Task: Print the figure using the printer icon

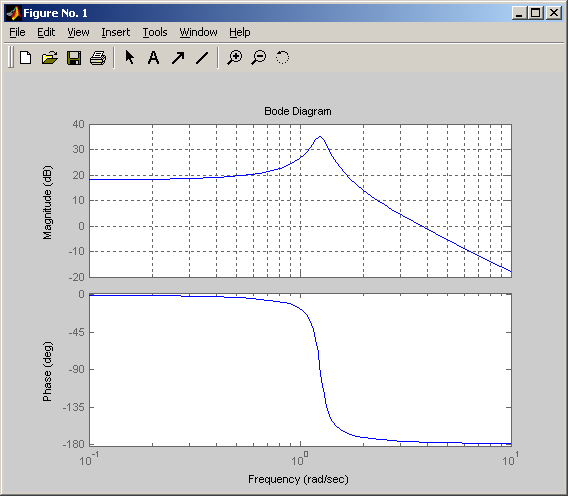Action: pos(98,58)
